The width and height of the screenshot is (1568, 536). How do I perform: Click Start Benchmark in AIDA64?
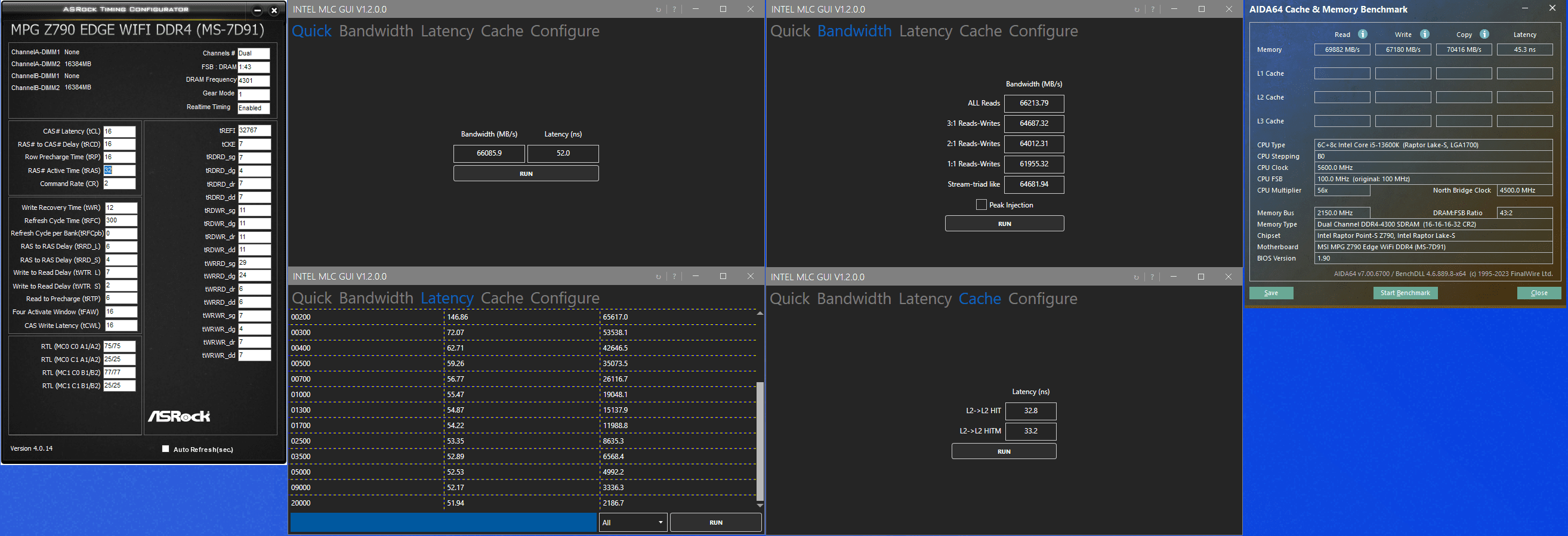click(x=1405, y=293)
